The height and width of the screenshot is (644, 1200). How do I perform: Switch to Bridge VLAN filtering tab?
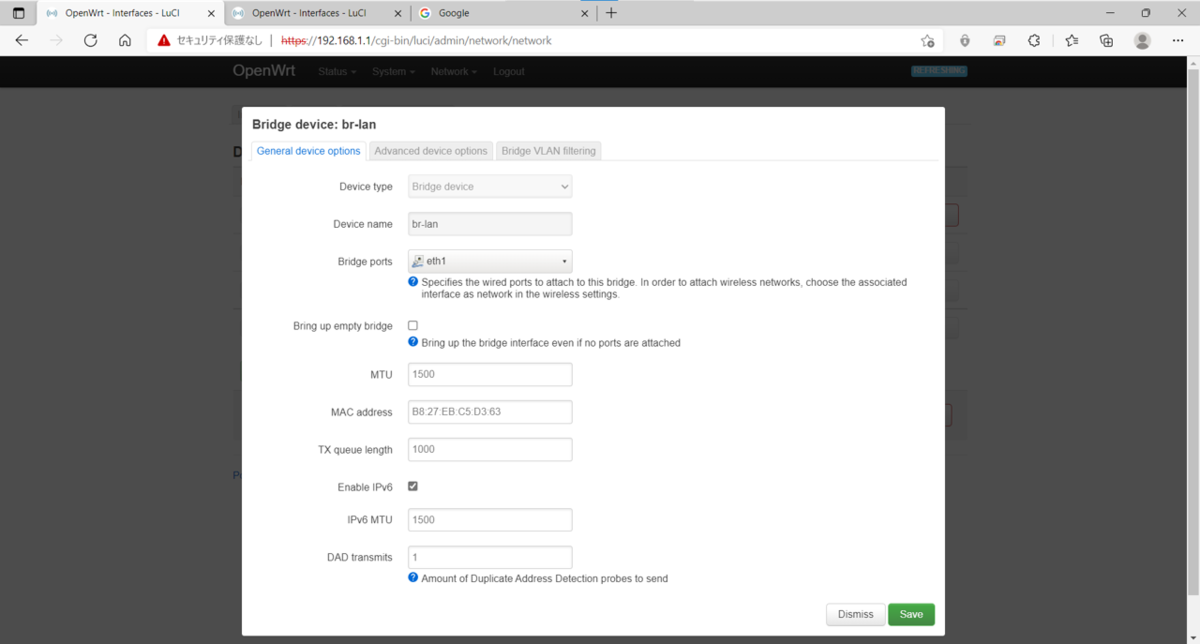[549, 151]
